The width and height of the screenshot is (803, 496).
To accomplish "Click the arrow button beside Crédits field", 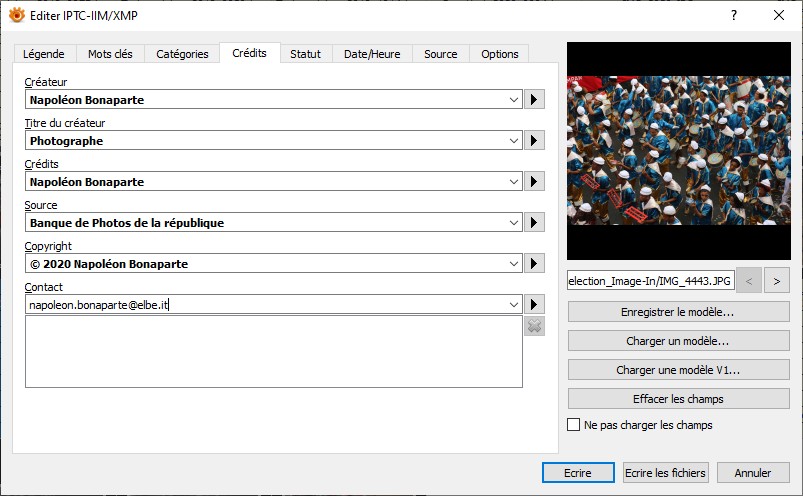I will coord(534,182).
